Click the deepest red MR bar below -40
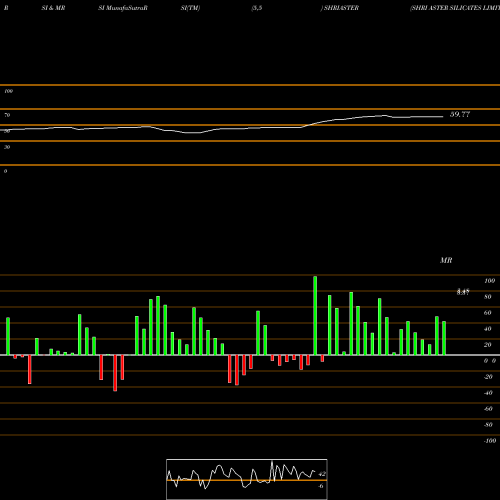Viewport: 500px width, 500px height. click(x=115, y=373)
